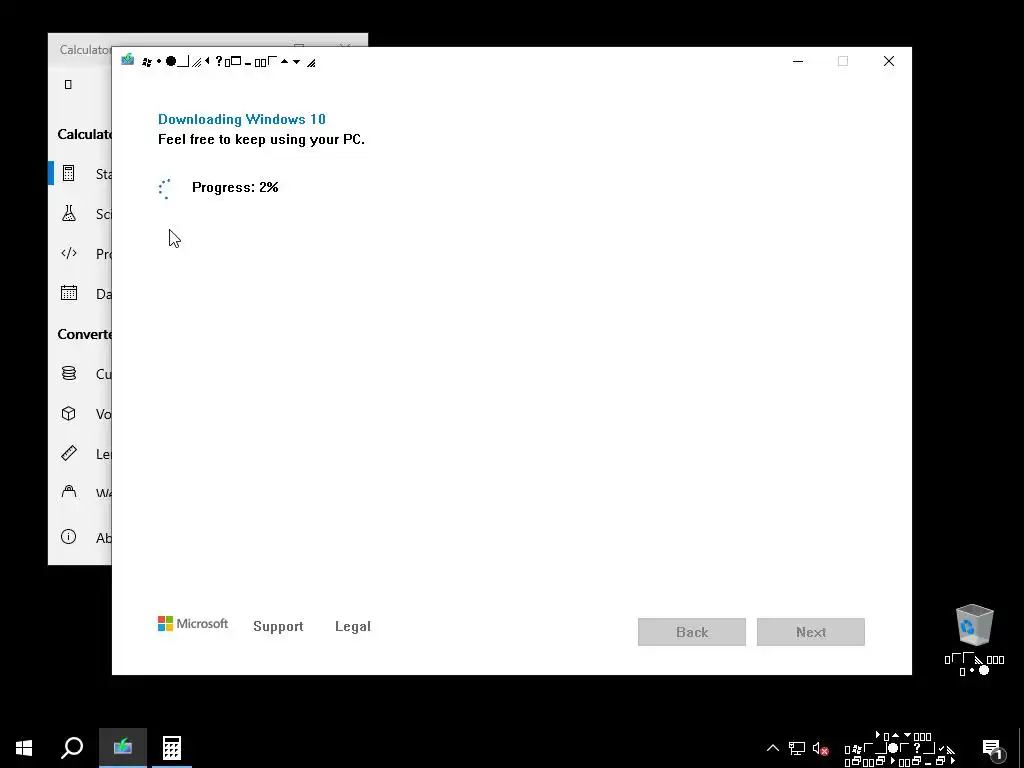The width and height of the screenshot is (1024, 768).
Task: Click the Back button
Action: 692,632
